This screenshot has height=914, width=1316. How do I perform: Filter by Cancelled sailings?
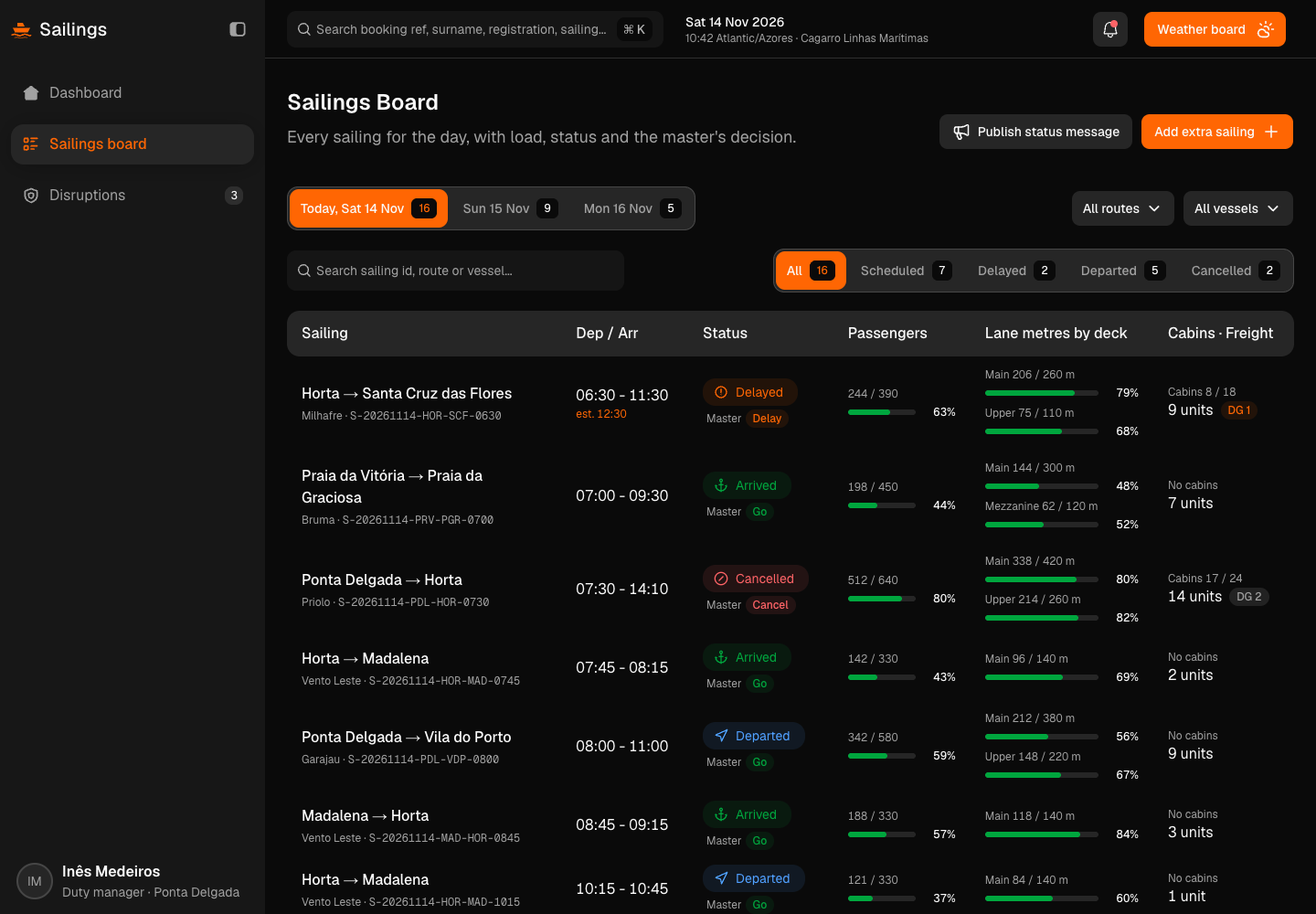click(1236, 271)
